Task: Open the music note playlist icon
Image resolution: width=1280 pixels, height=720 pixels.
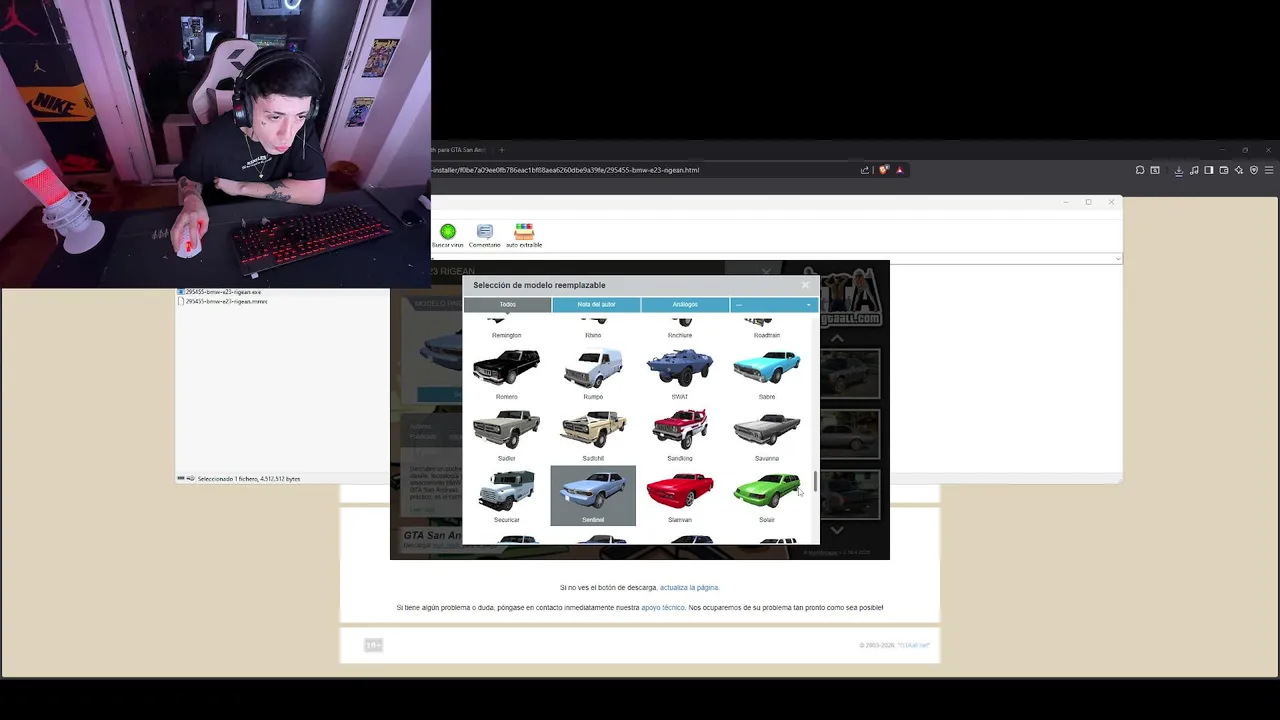Action: pyautogui.click(x=1194, y=170)
